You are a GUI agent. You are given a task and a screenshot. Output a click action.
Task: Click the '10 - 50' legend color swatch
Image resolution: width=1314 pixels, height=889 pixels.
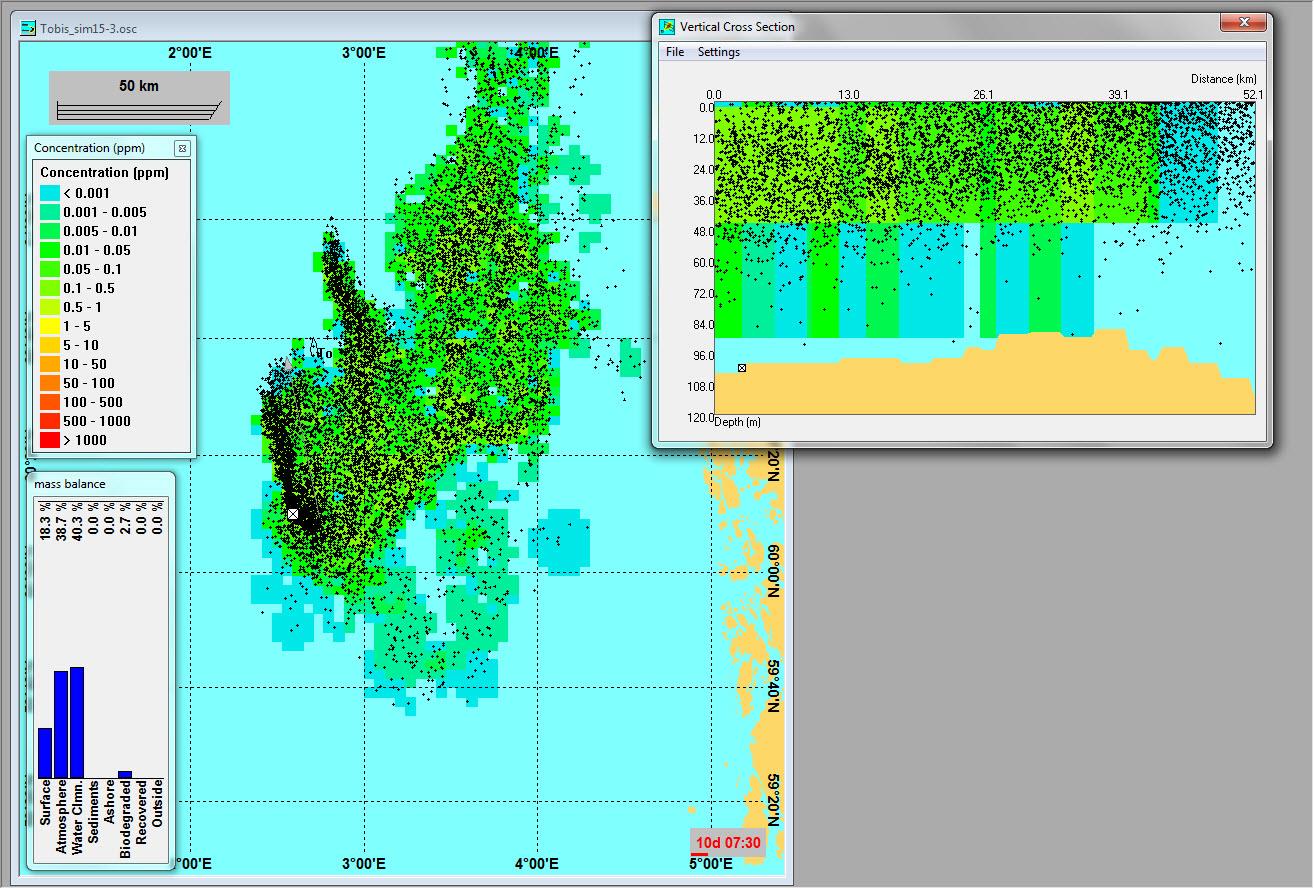click(x=49, y=364)
